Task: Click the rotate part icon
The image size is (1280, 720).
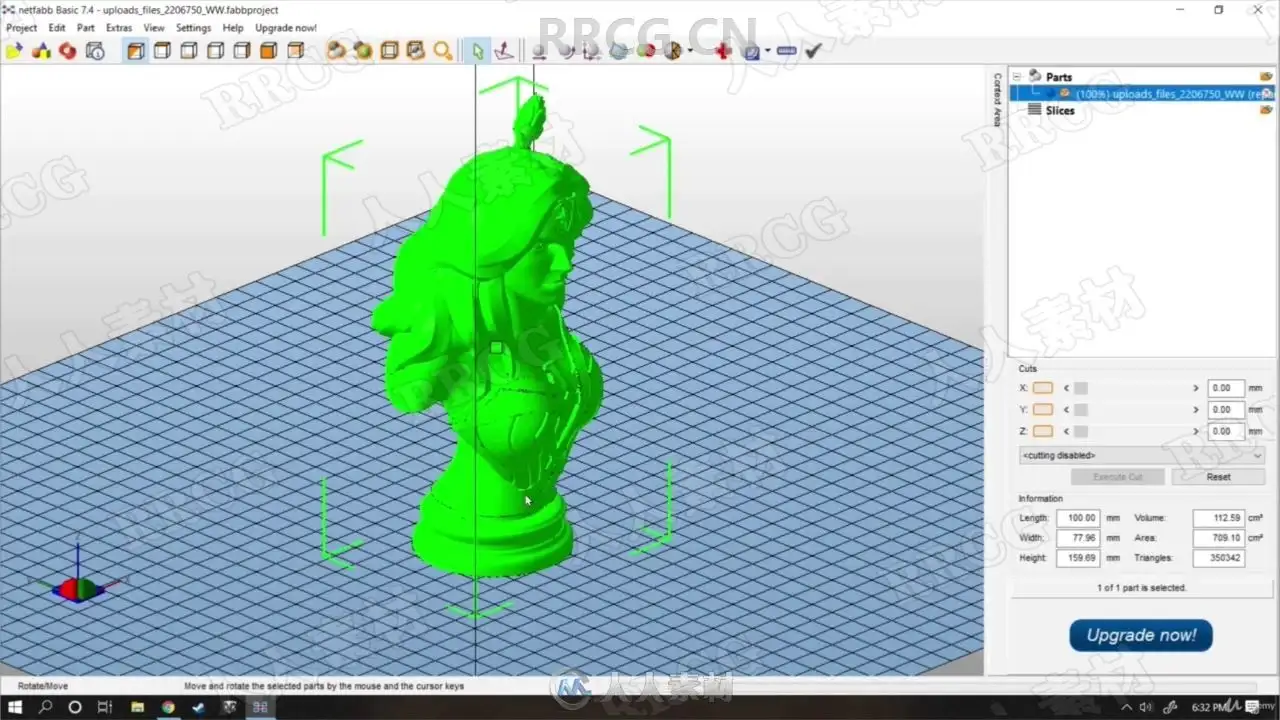Action: coord(566,50)
